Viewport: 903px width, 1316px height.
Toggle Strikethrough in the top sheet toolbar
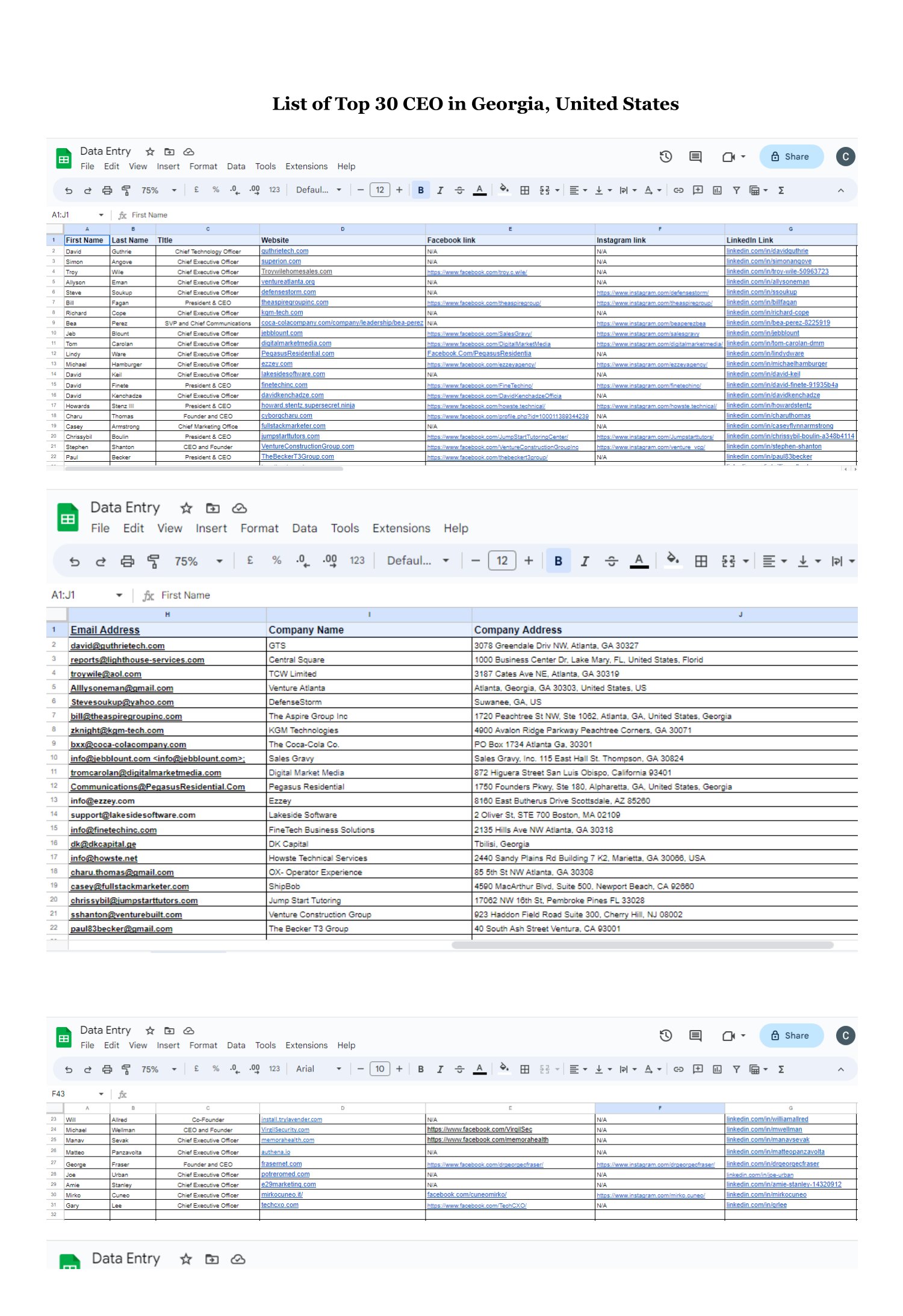point(459,190)
